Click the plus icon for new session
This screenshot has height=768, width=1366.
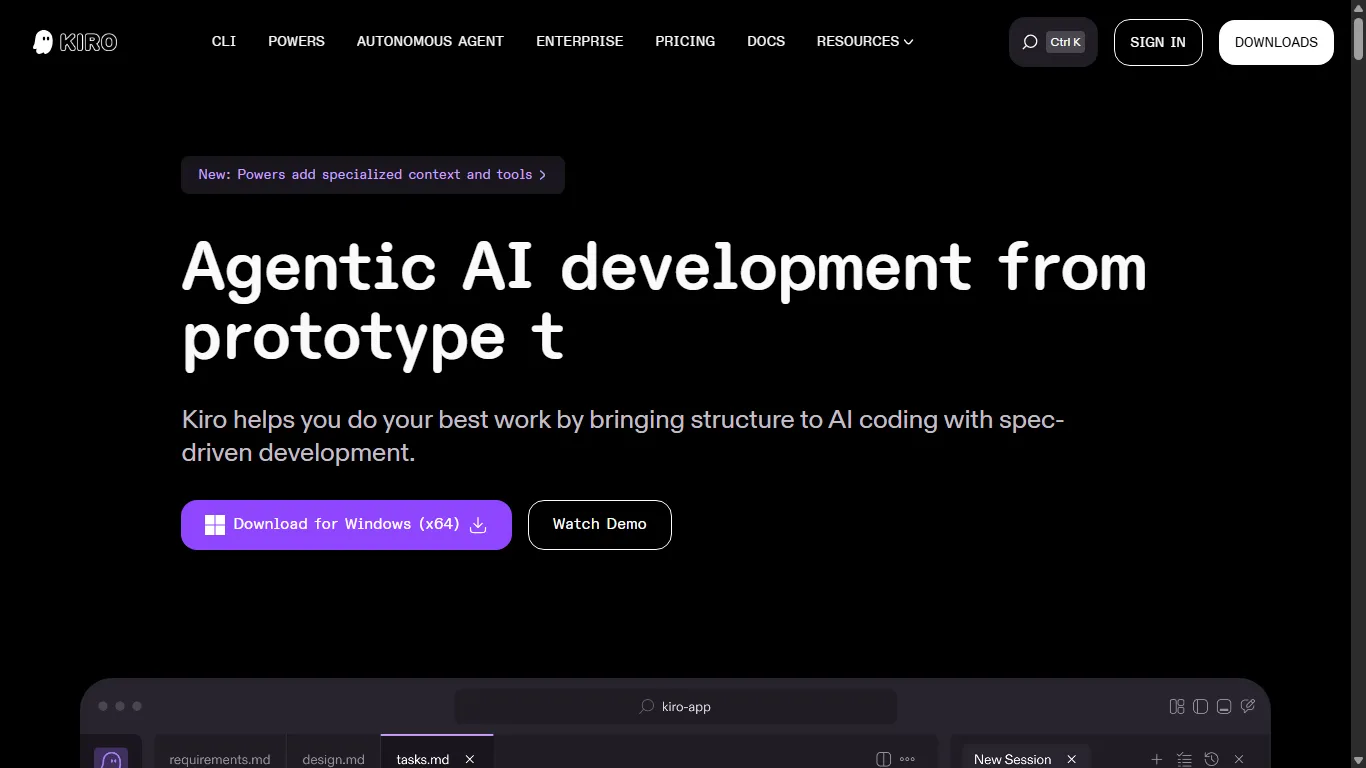pos(1157,759)
